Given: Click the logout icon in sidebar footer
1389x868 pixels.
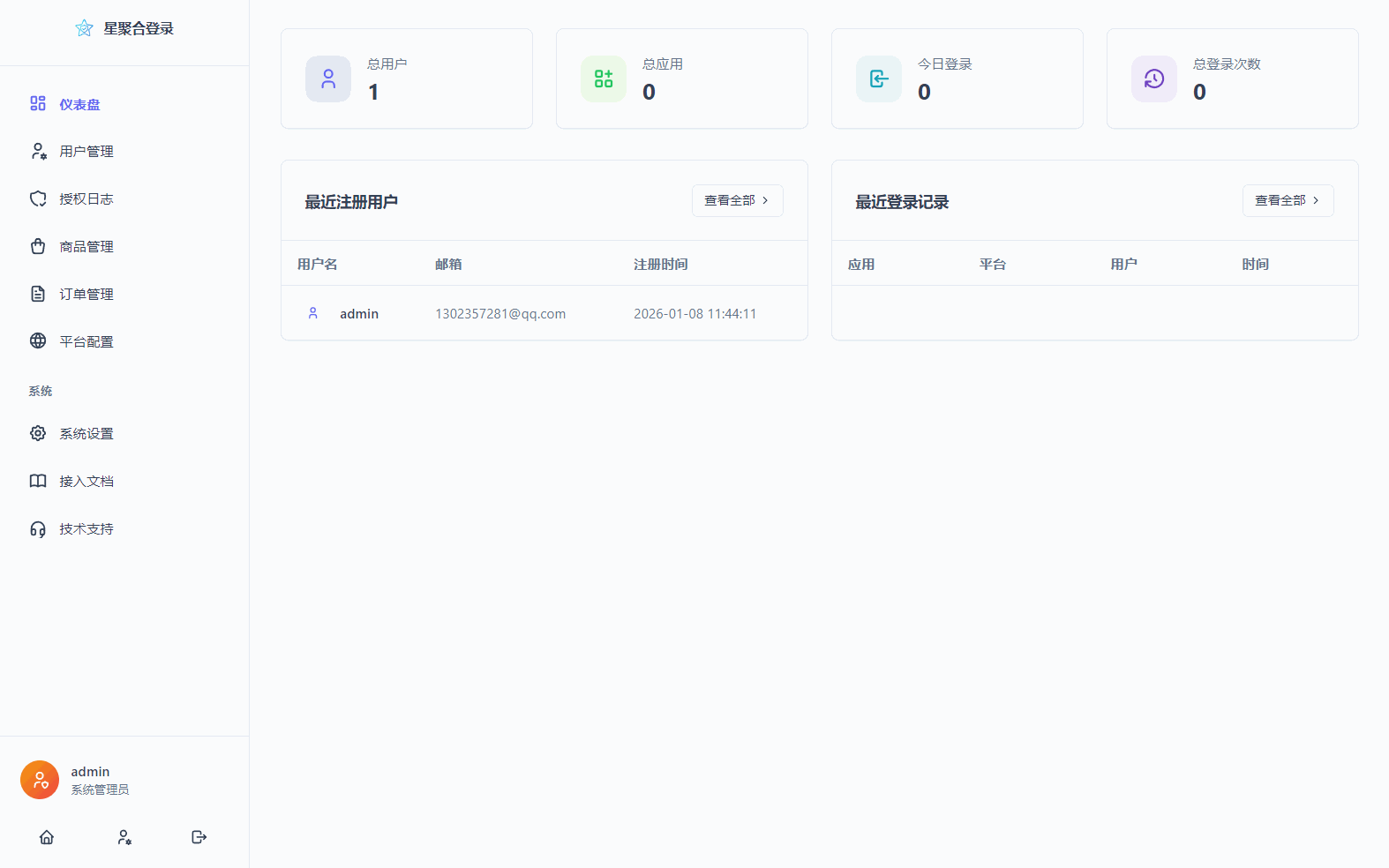Looking at the screenshot, I should [199, 837].
